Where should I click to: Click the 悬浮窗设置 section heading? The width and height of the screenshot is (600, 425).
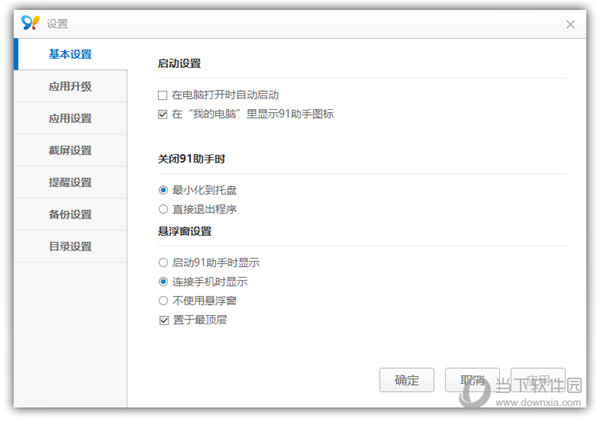pyautogui.click(x=185, y=231)
